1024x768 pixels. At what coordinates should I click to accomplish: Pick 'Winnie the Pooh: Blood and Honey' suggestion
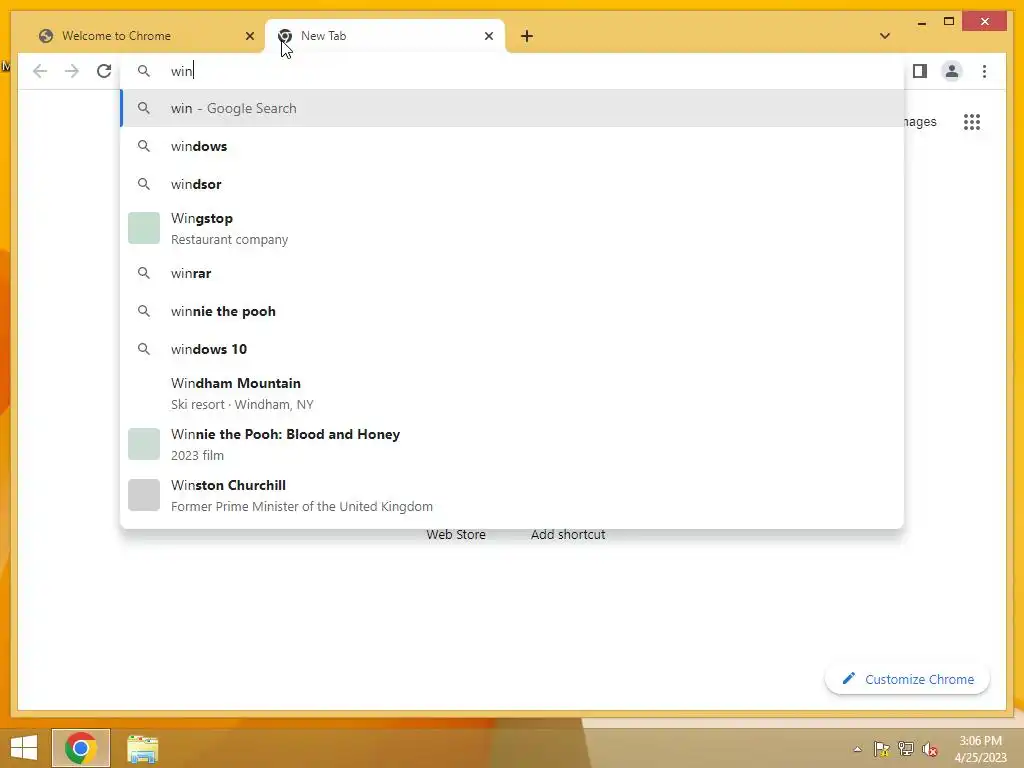[x=513, y=444]
